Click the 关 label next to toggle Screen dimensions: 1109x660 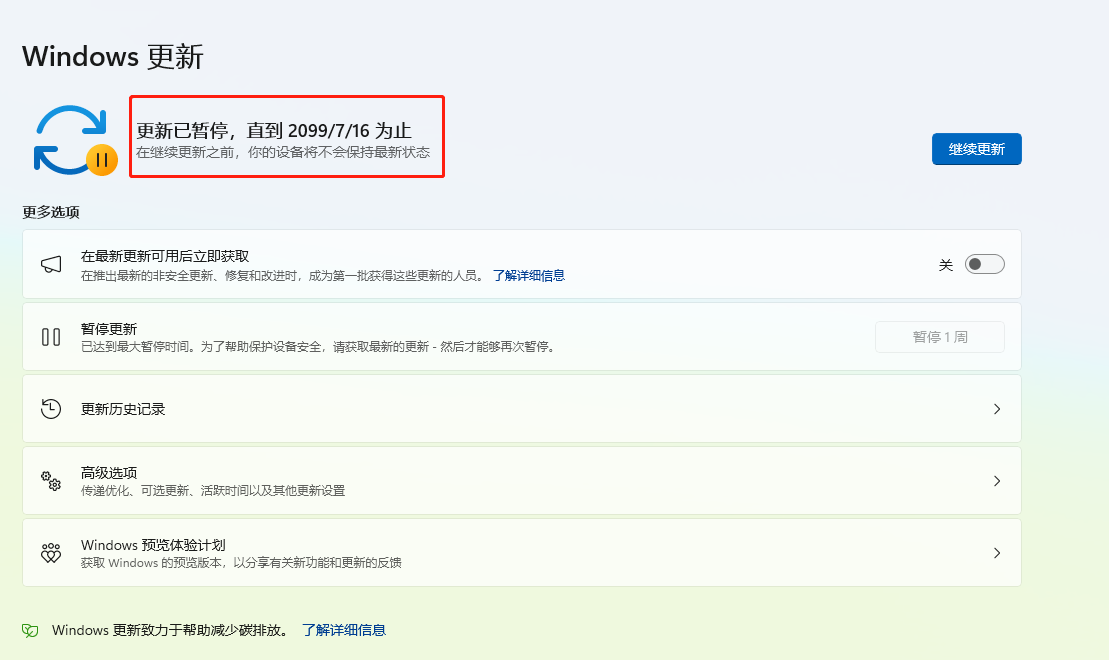[x=946, y=265]
